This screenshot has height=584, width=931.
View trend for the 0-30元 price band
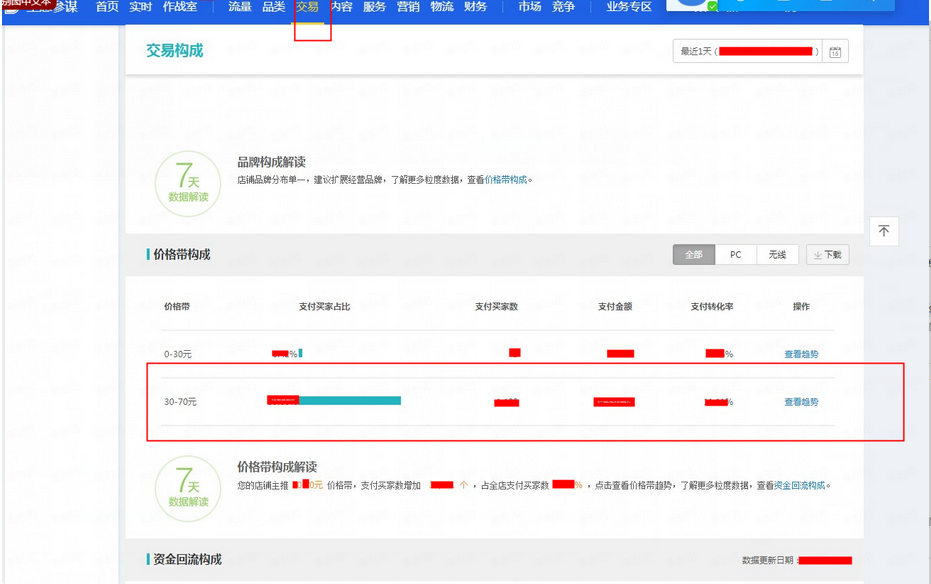801,354
